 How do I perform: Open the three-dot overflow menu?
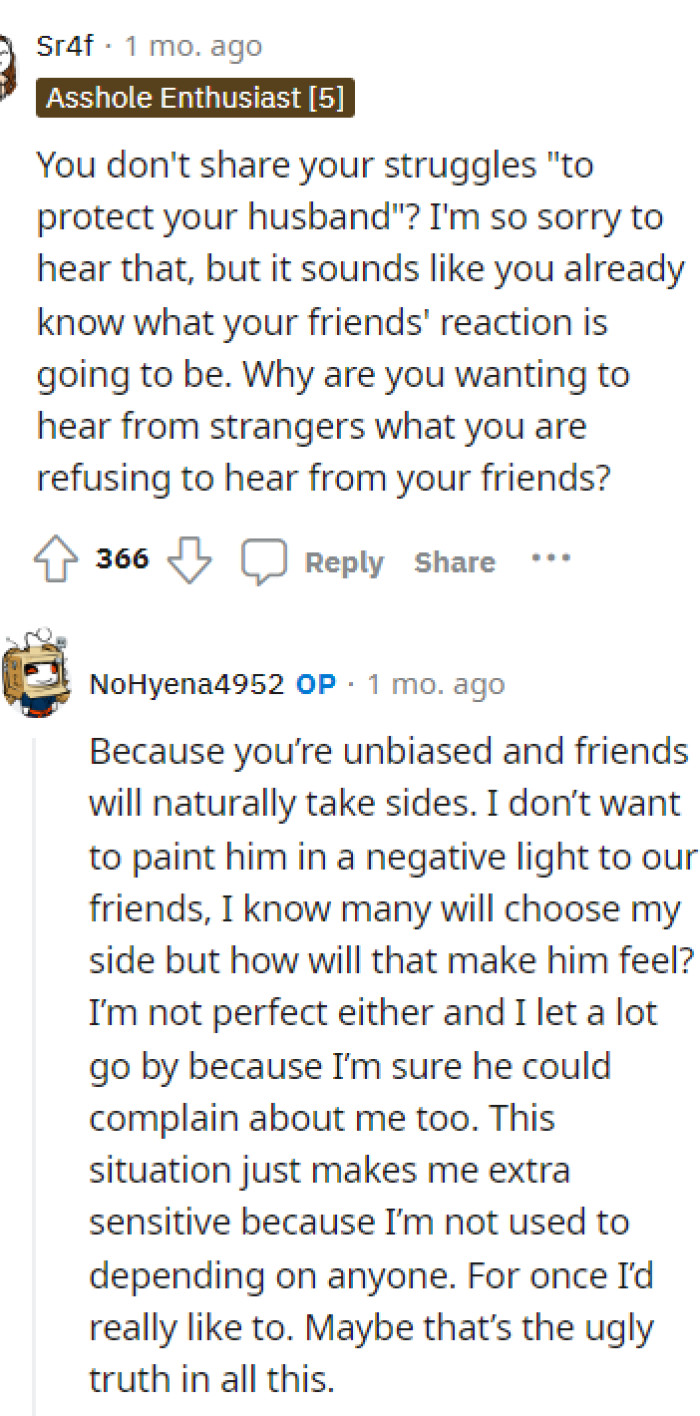point(550,558)
